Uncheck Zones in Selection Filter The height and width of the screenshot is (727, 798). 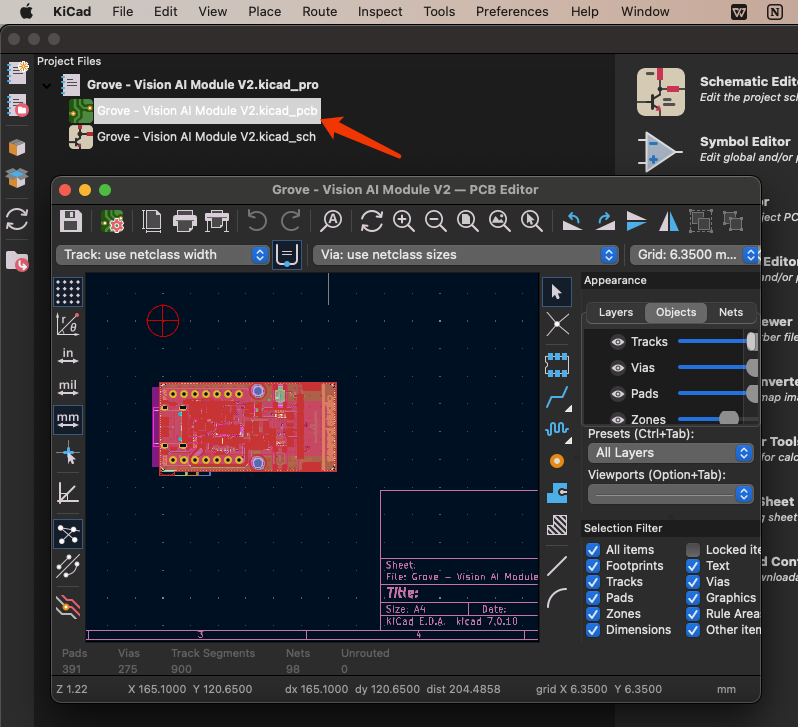(x=593, y=613)
